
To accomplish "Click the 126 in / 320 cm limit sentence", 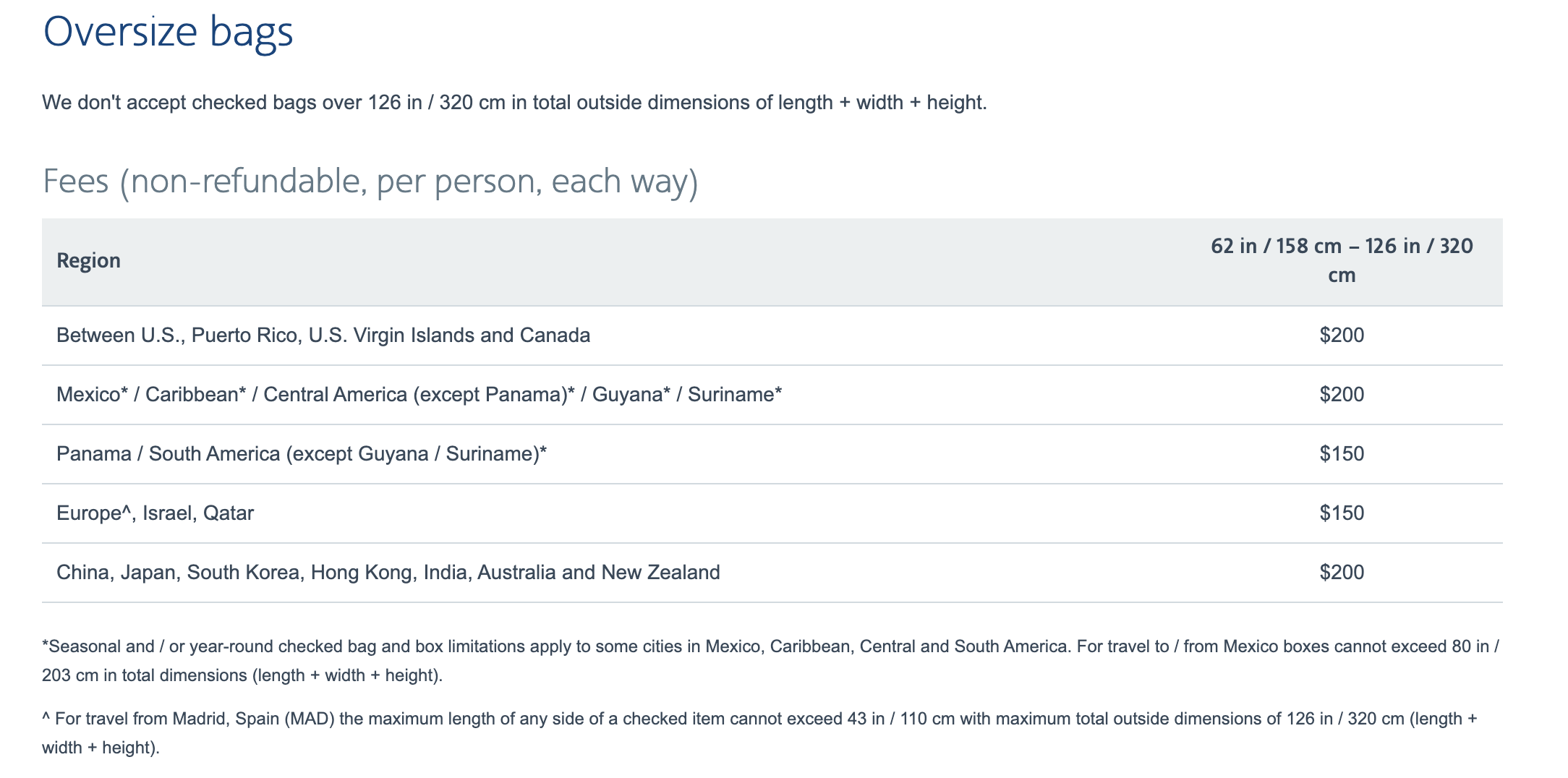I will 514,103.
